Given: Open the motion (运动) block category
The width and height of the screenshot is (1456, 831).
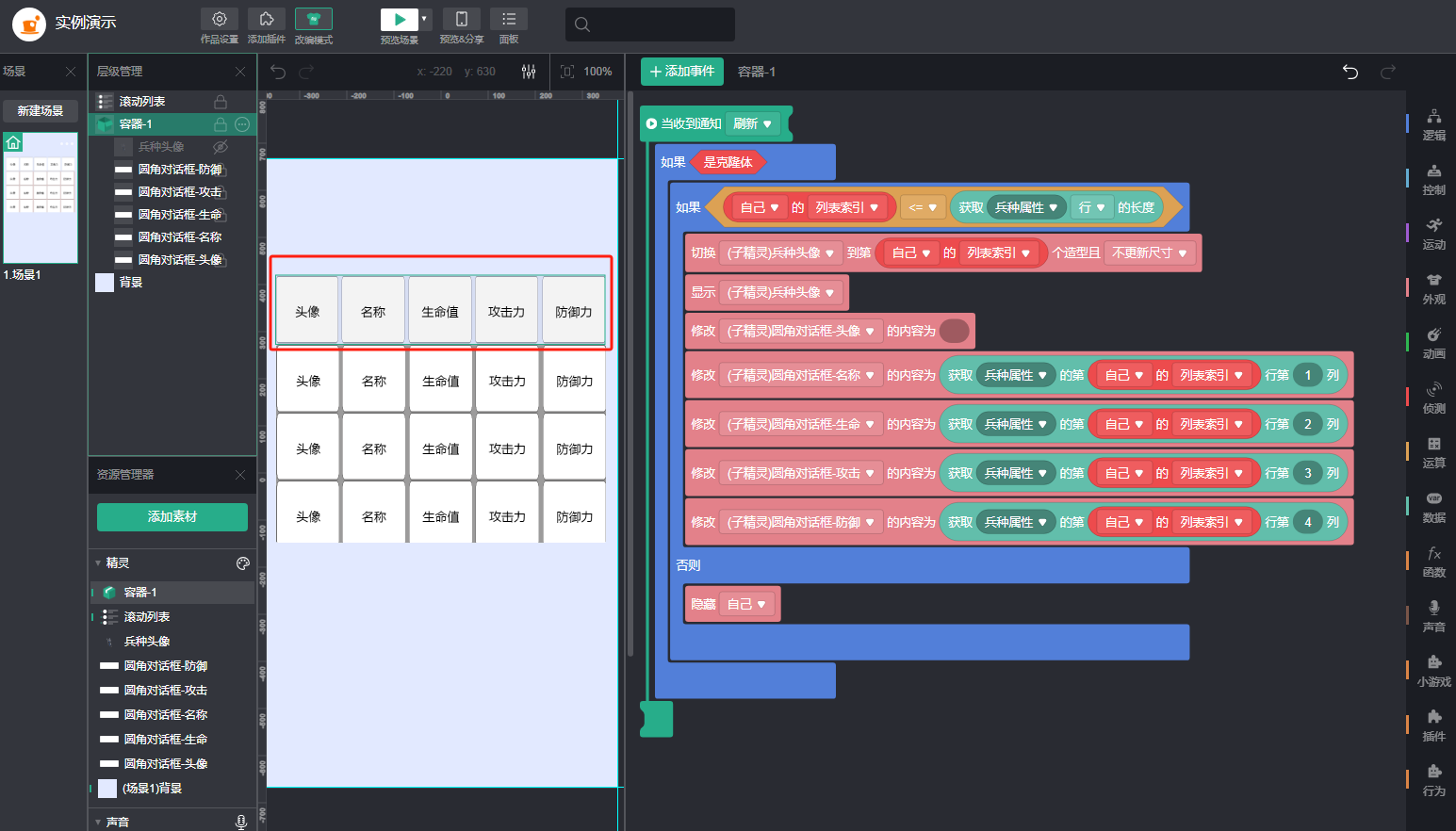Looking at the screenshot, I should (x=1433, y=234).
